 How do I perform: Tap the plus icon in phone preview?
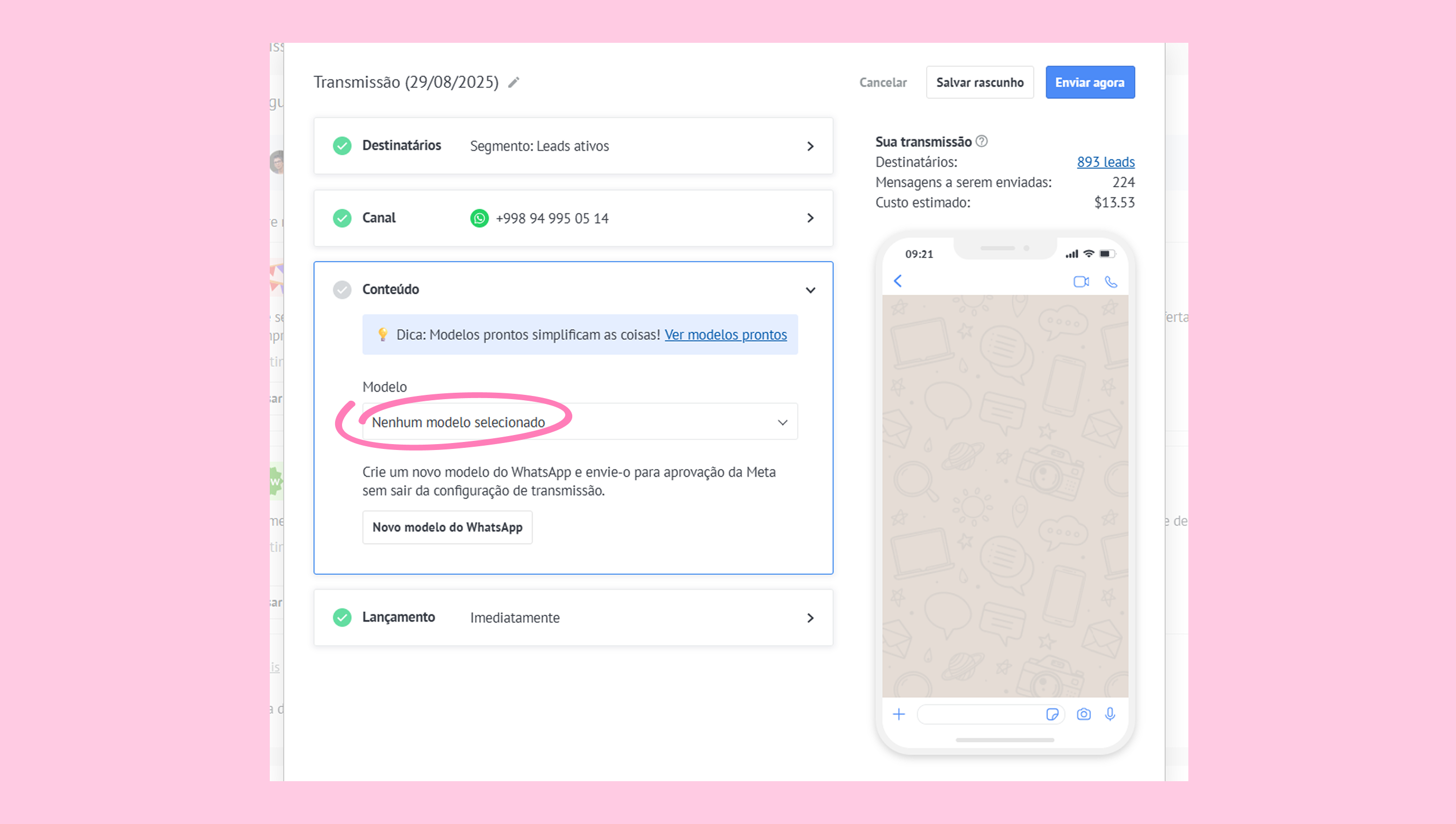(899, 715)
